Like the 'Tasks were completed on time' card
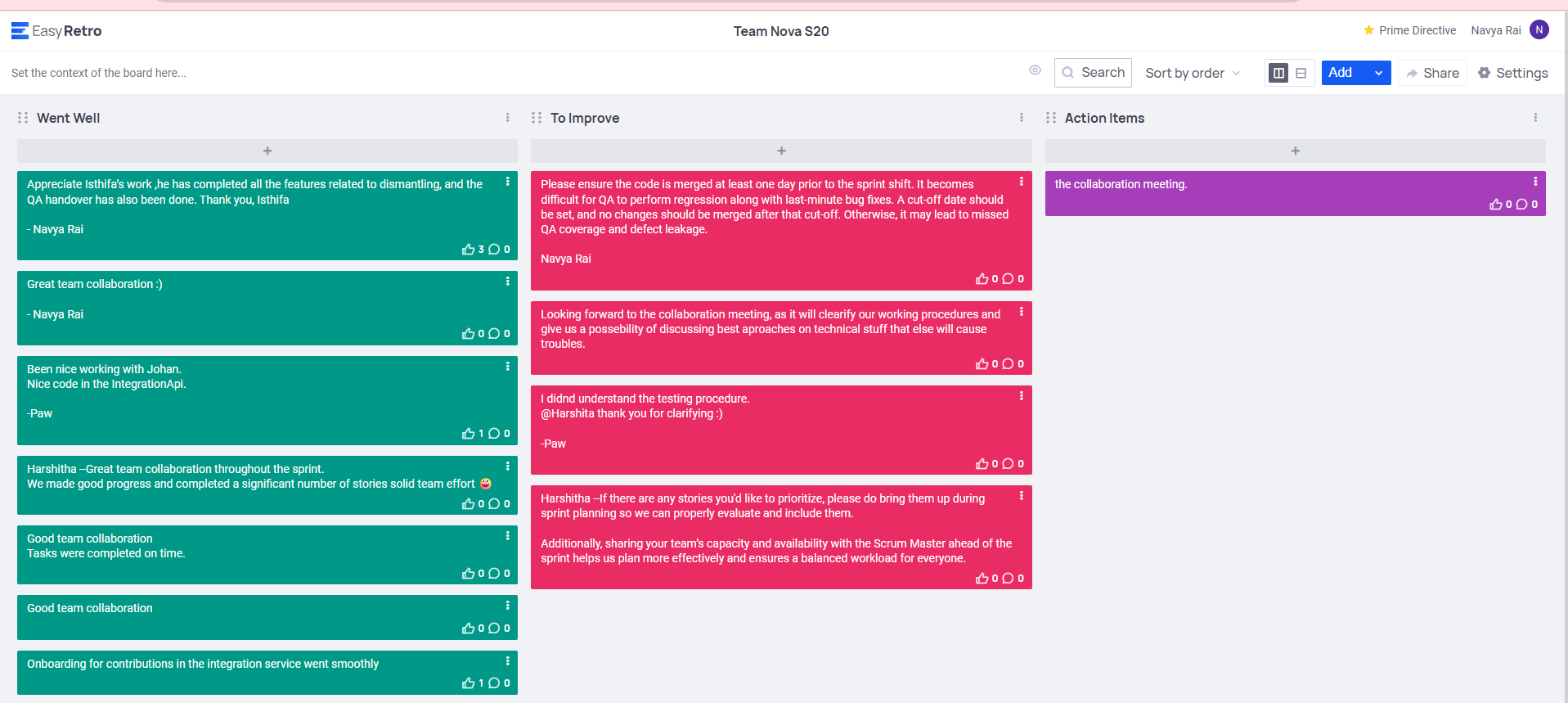The width and height of the screenshot is (1568, 703). (x=469, y=574)
